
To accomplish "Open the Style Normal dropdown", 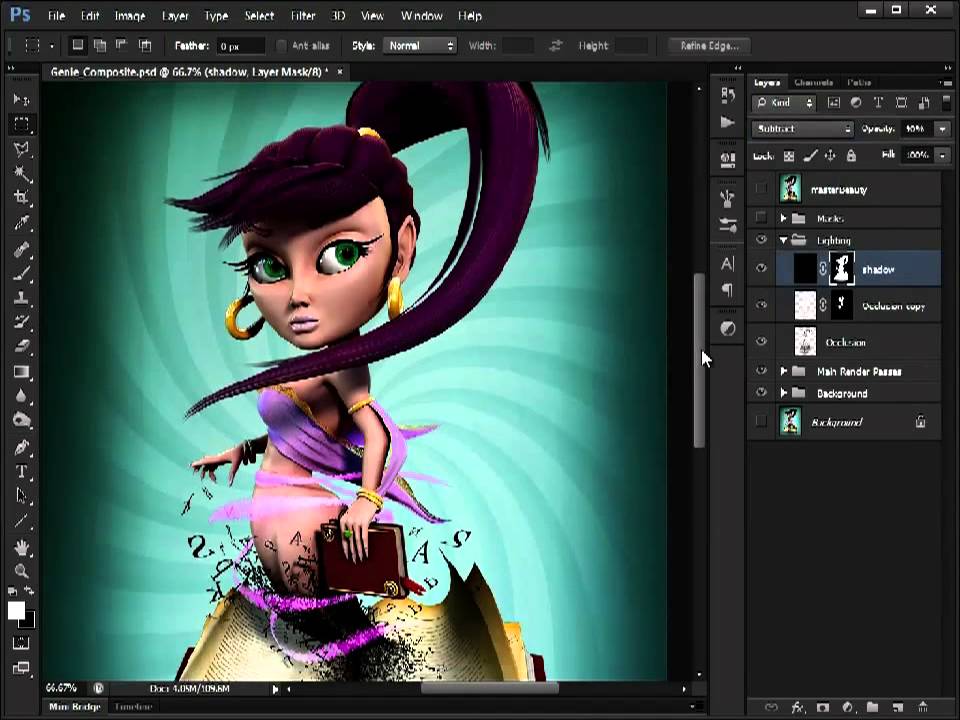I will pos(421,45).
